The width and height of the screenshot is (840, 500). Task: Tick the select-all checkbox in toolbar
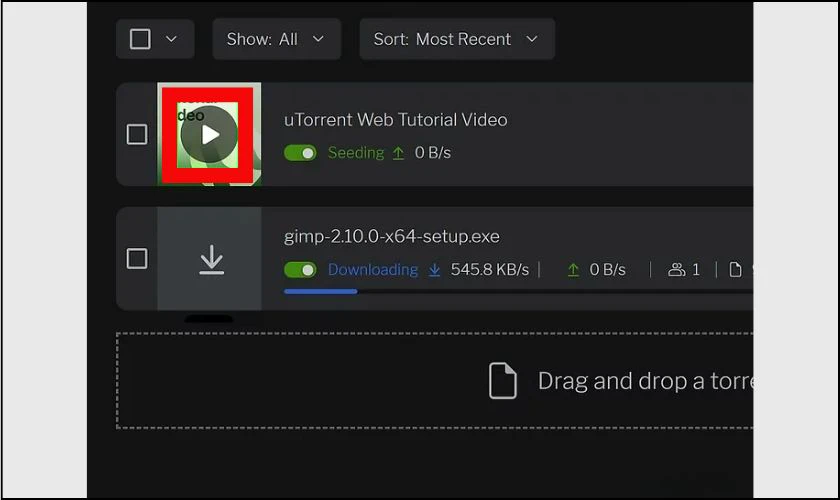tap(140, 39)
